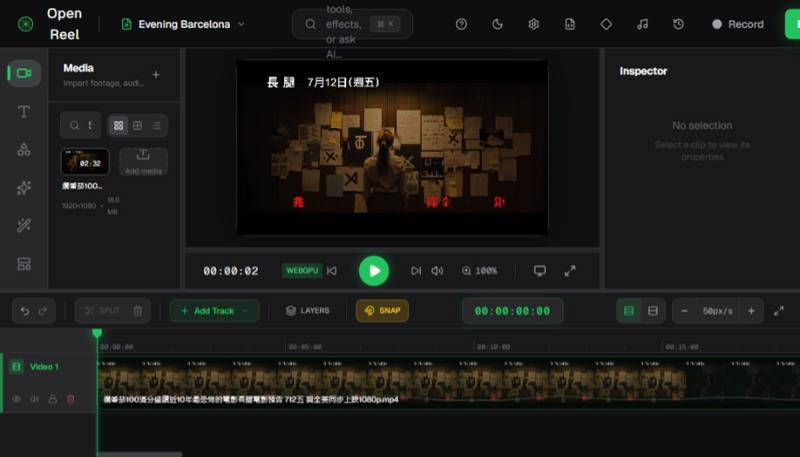Viewport: 800px width, 457px height.
Task: Focus the search tools and effects field
Action: pos(352,24)
